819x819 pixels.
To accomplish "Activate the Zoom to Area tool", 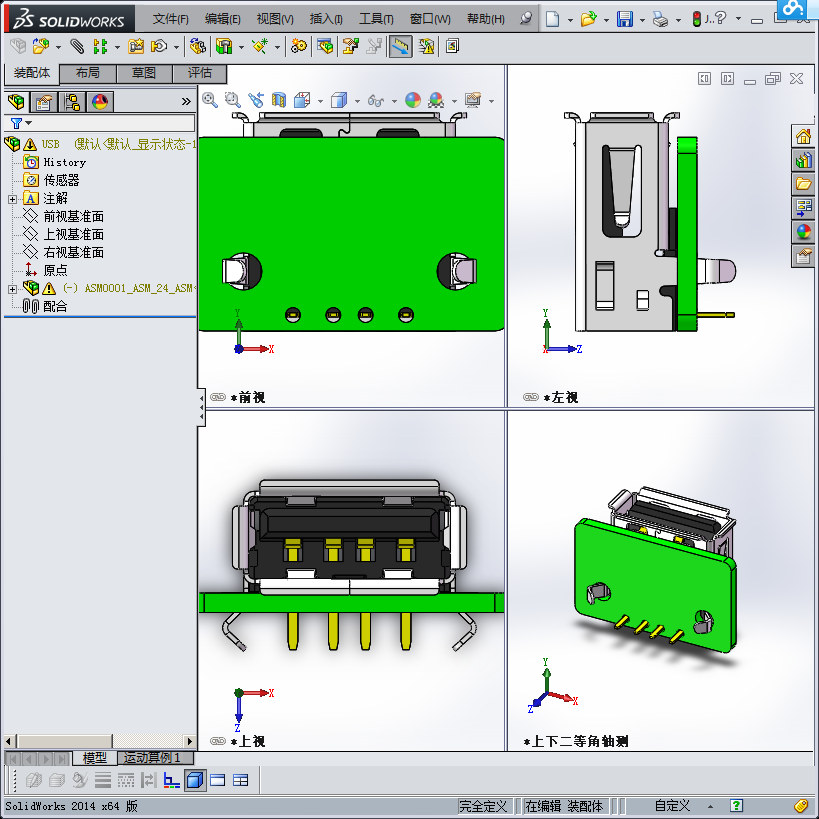I will 232,100.
